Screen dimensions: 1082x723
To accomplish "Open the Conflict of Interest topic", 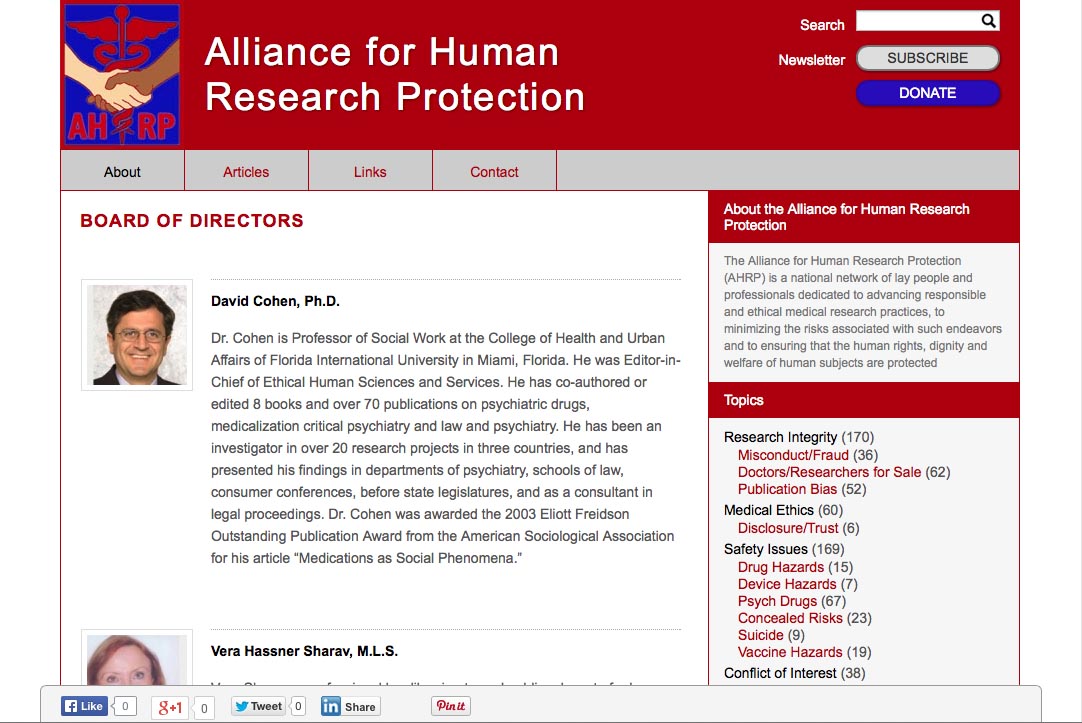I will pos(780,673).
